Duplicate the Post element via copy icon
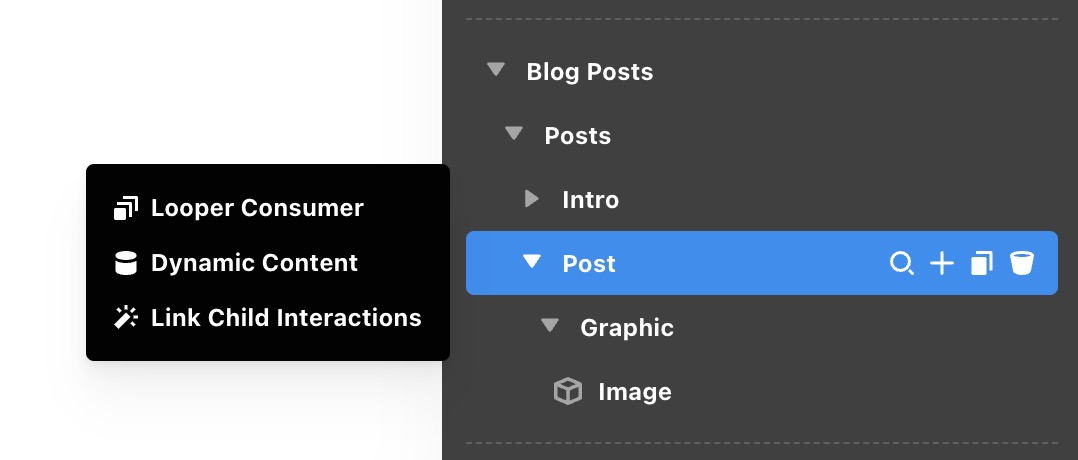Viewport: 1078px width, 460px height. (x=982, y=264)
